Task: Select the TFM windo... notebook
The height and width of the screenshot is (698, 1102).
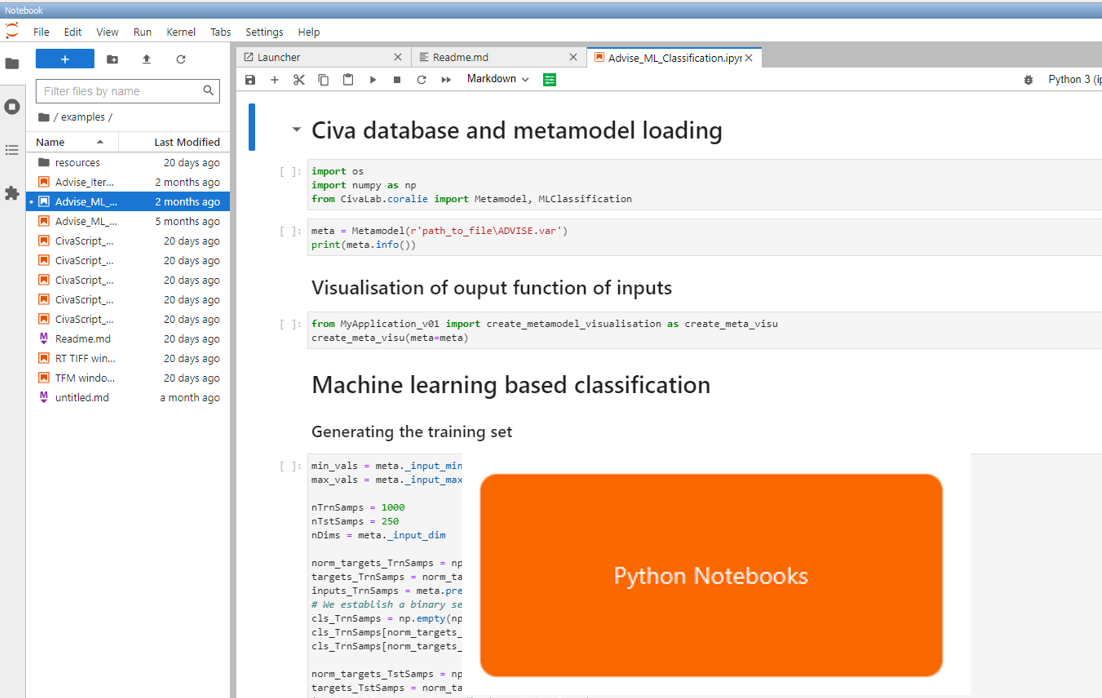Action: (x=128, y=378)
